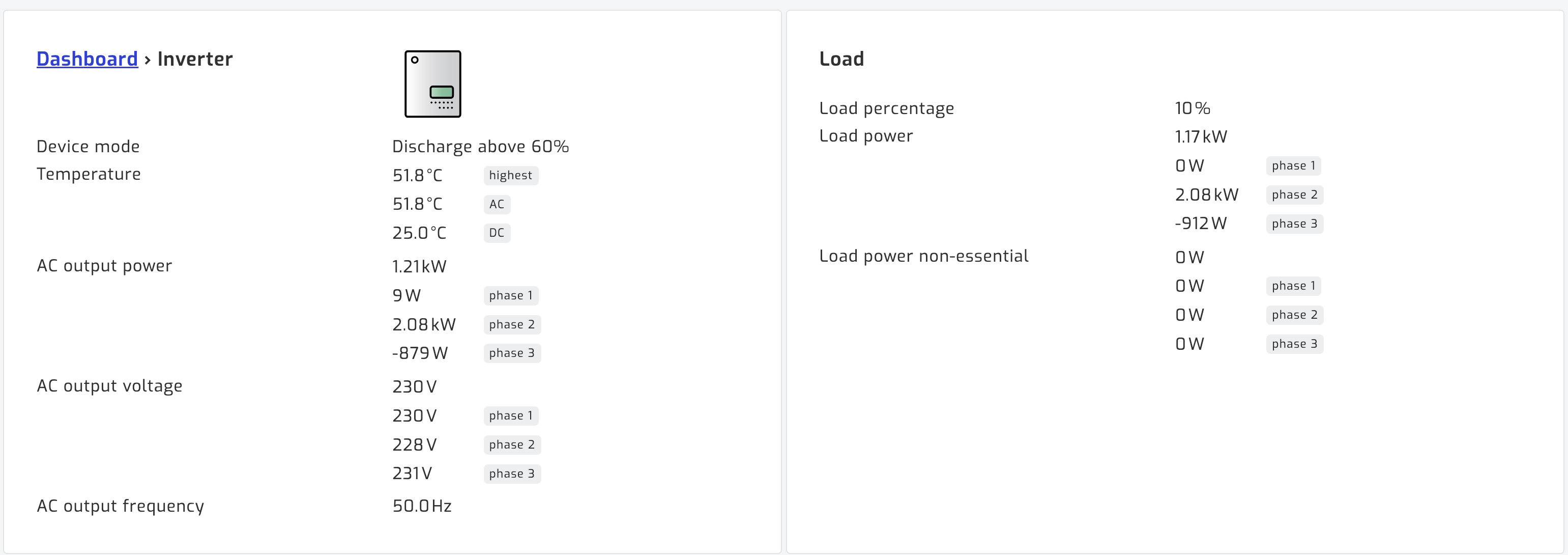Screen dimensions: 1568x555
Task: Click the Inverter breadcrumb title
Action: (x=195, y=59)
